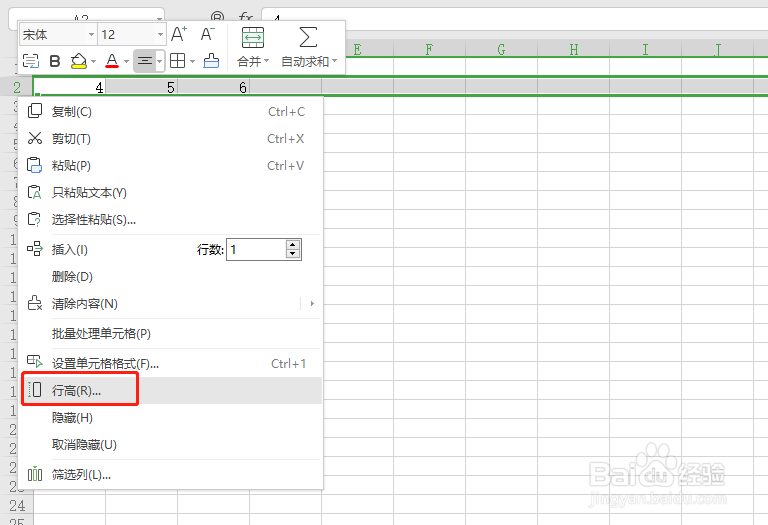This screenshot has width=768, height=525.
Task: Click the clear contents eraser icon
Action: click(x=35, y=303)
